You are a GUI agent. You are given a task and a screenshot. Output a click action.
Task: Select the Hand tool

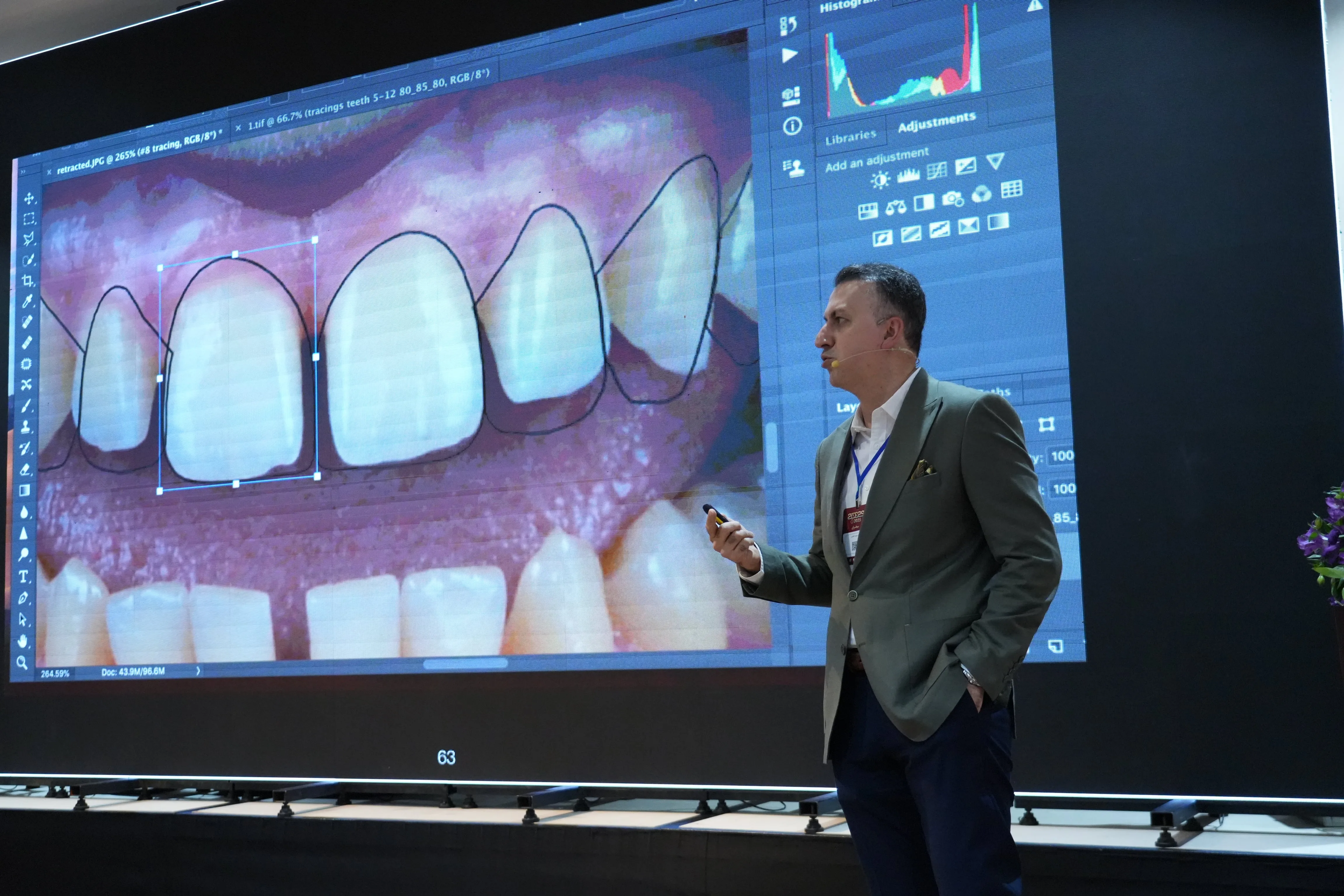click(x=23, y=641)
